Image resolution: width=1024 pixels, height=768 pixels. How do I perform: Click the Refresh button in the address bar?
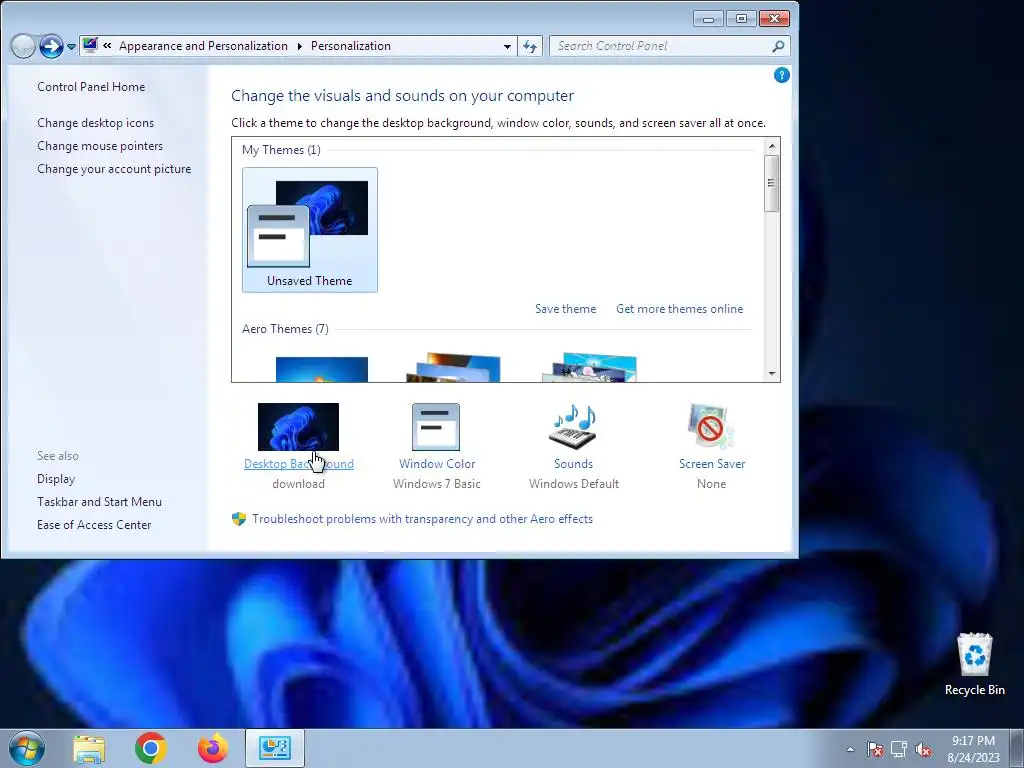pos(530,46)
